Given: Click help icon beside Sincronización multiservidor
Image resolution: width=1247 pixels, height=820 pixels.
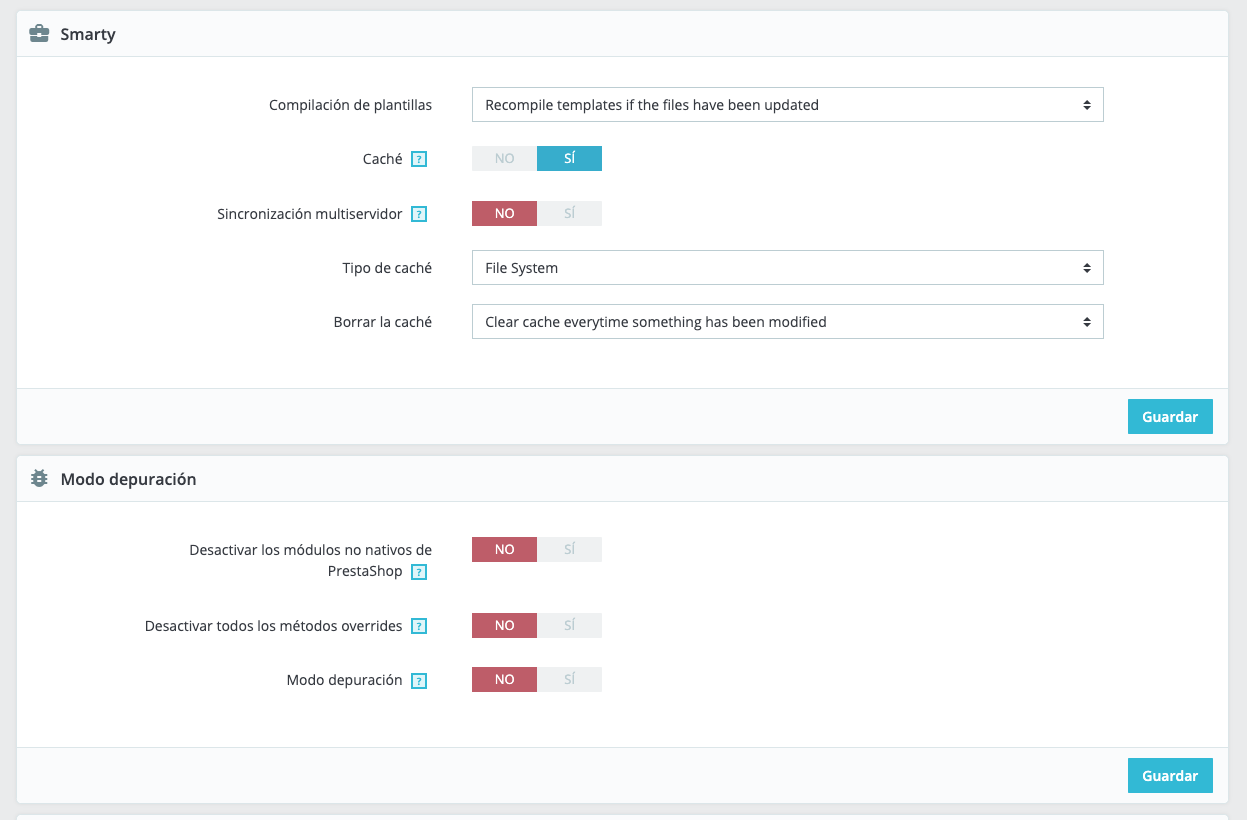Looking at the screenshot, I should 420,214.
